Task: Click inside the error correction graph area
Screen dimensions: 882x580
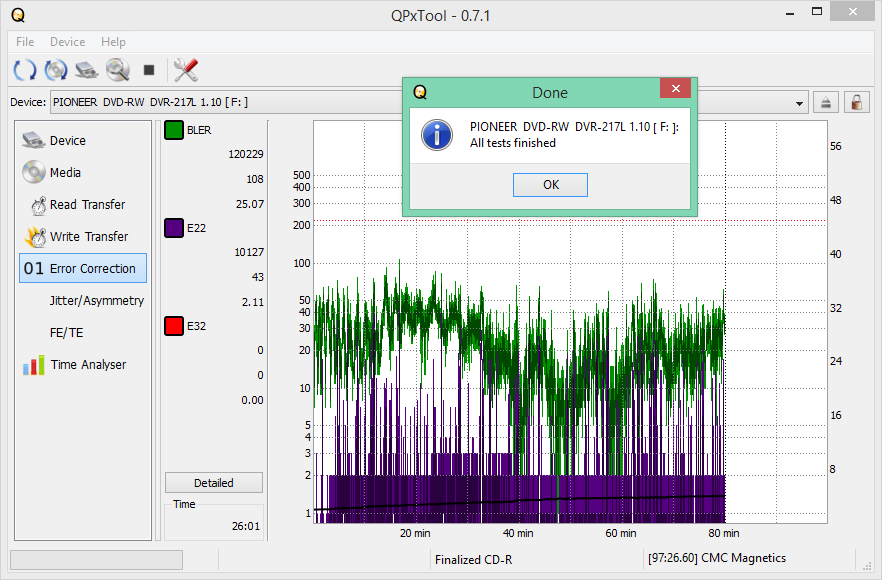Action: 570,323
